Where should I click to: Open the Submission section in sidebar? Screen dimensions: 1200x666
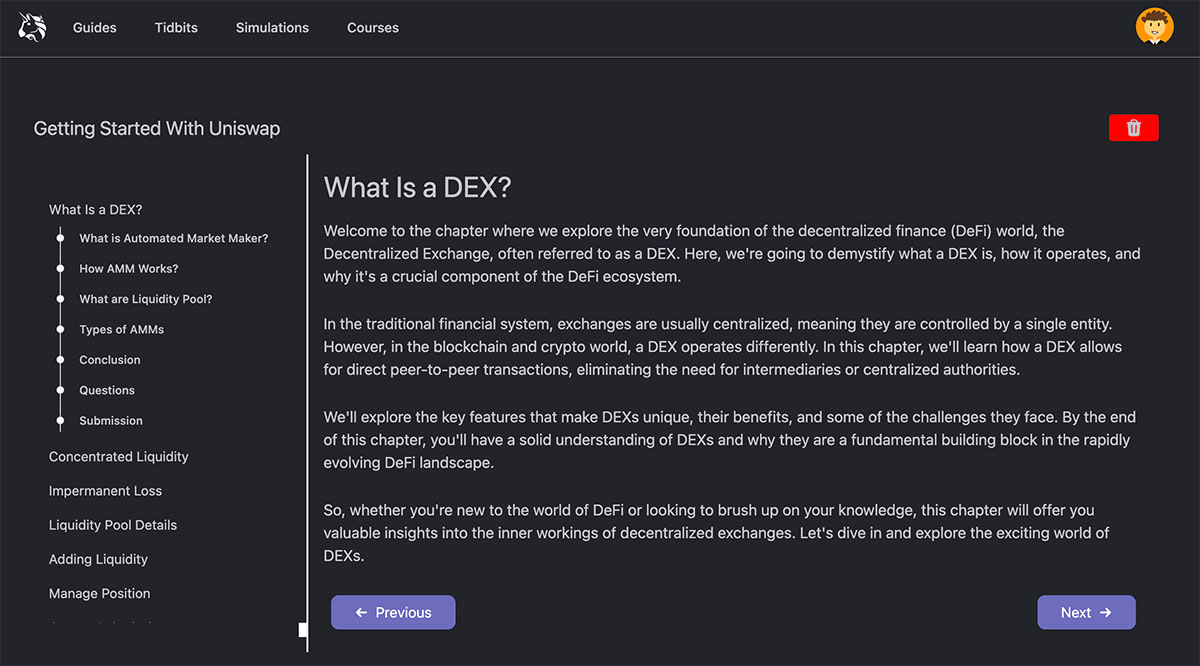coord(111,421)
